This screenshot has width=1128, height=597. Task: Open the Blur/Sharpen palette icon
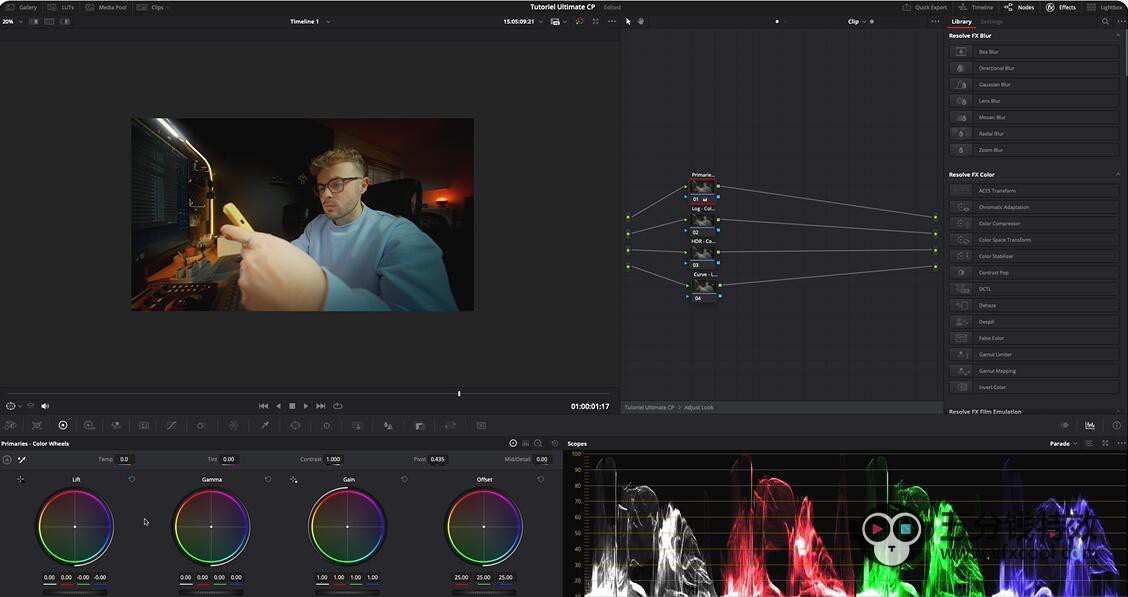pos(388,426)
